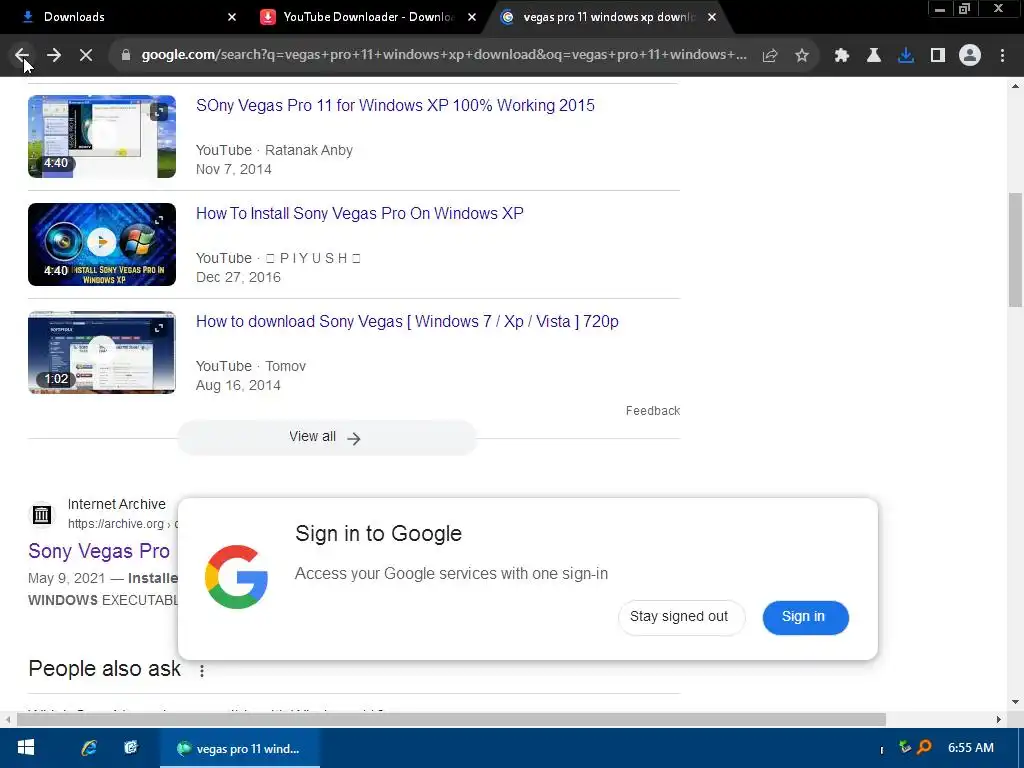1024x768 pixels.
Task: Open the Extensions puzzle-piece menu
Action: coord(842,56)
